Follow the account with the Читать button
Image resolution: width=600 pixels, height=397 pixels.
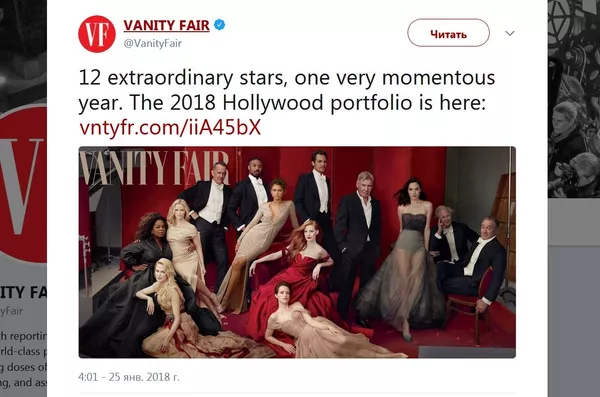(448, 33)
